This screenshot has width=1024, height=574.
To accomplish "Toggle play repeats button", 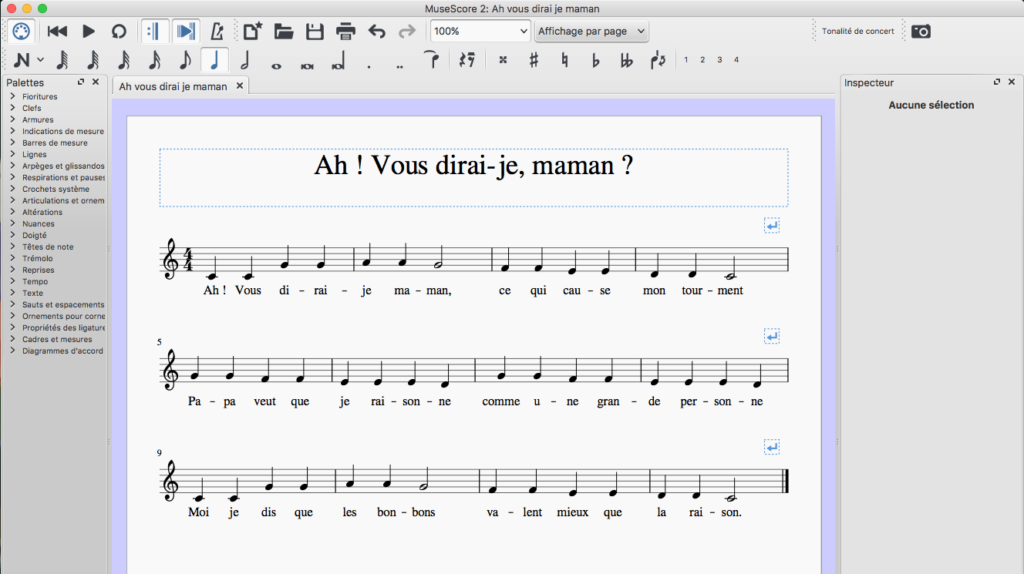I will (x=154, y=31).
